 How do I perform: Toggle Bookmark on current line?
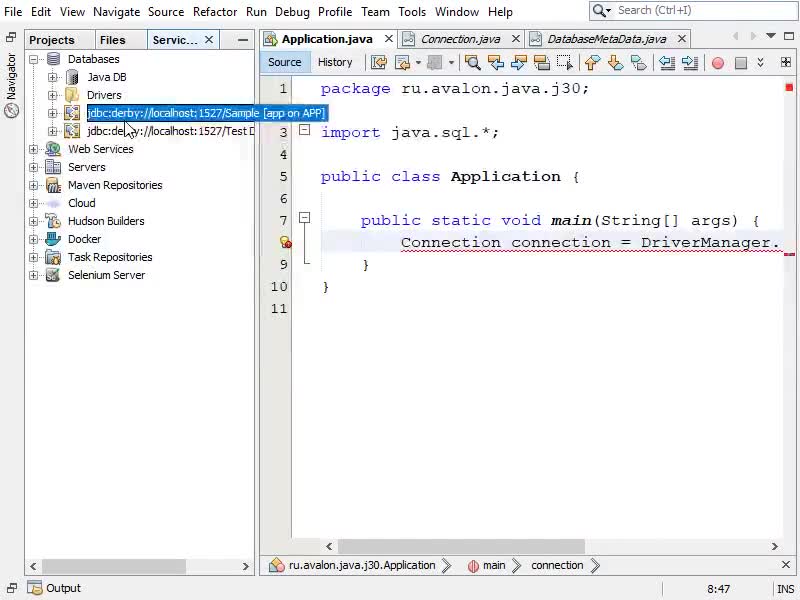point(638,62)
